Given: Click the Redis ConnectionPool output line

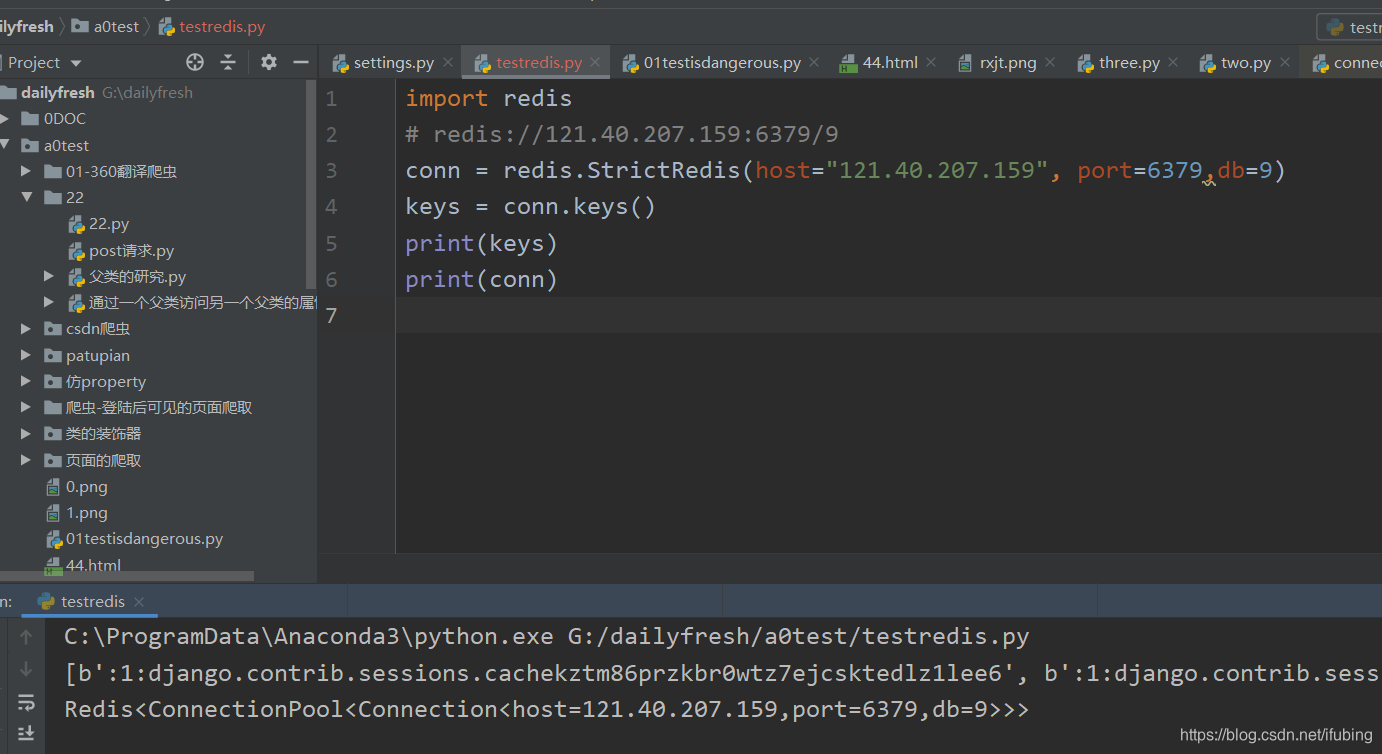Looking at the screenshot, I should 546,709.
